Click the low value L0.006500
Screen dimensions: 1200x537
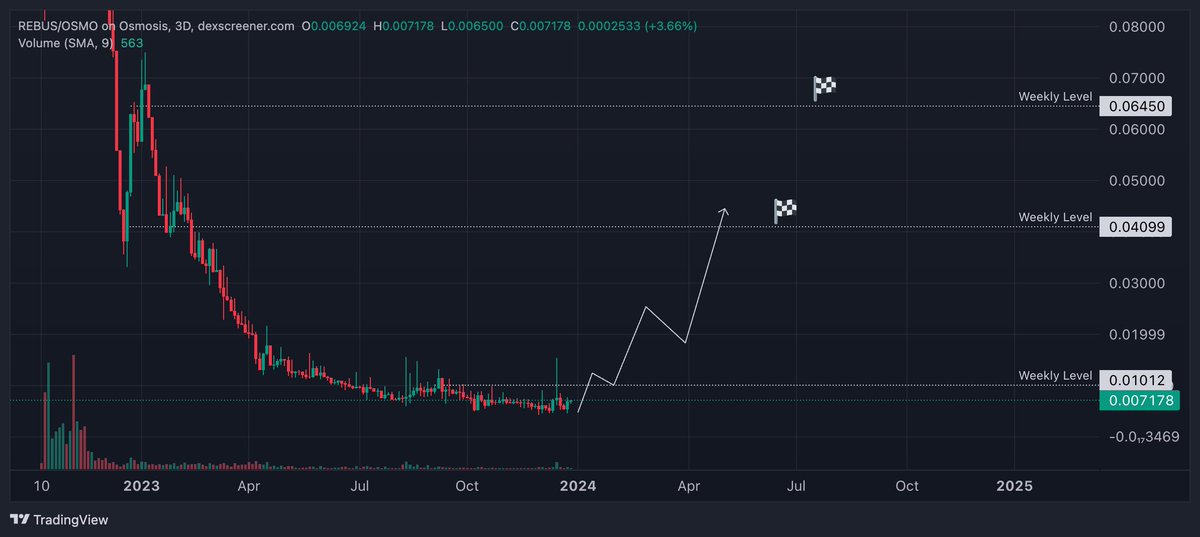pos(473,25)
